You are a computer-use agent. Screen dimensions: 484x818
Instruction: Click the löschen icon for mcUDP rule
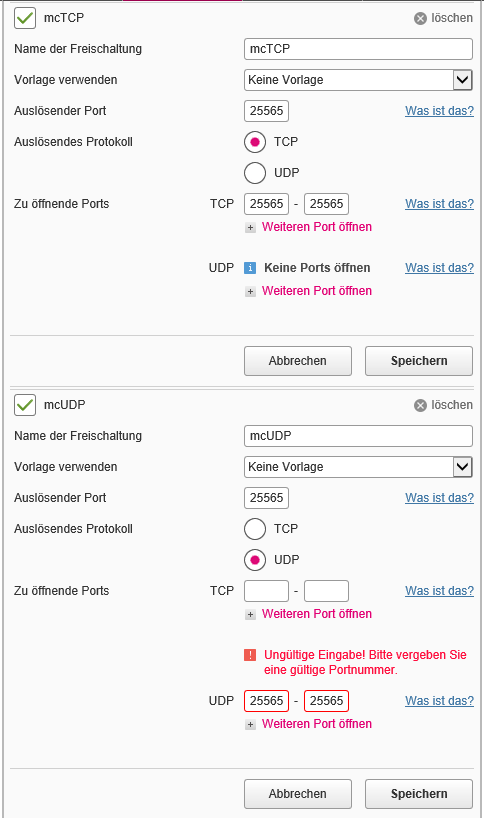click(x=420, y=406)
